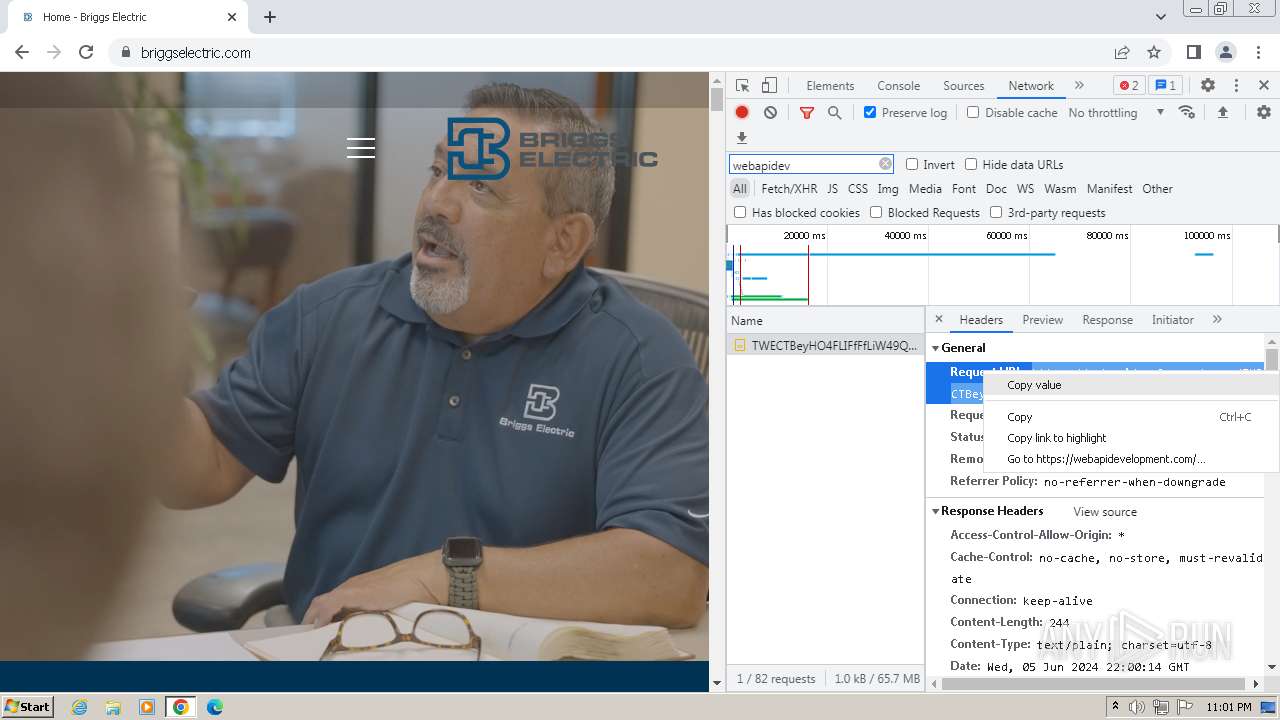Switch to the Console tab
The image size is (1280, 720).
pos(898,86)
